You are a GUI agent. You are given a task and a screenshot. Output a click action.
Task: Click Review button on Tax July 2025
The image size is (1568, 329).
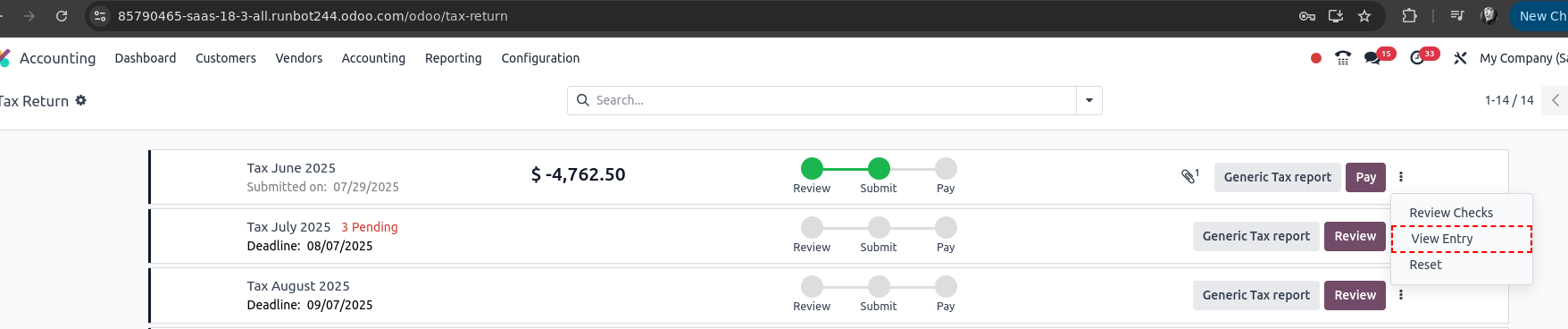point(1355,236)
